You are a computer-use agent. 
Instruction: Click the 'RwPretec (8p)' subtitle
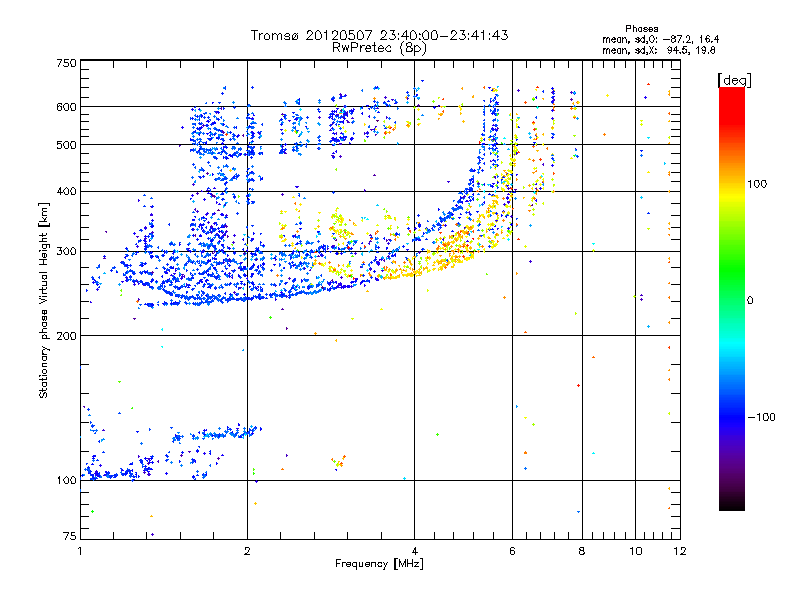click(x=379, y=48)
